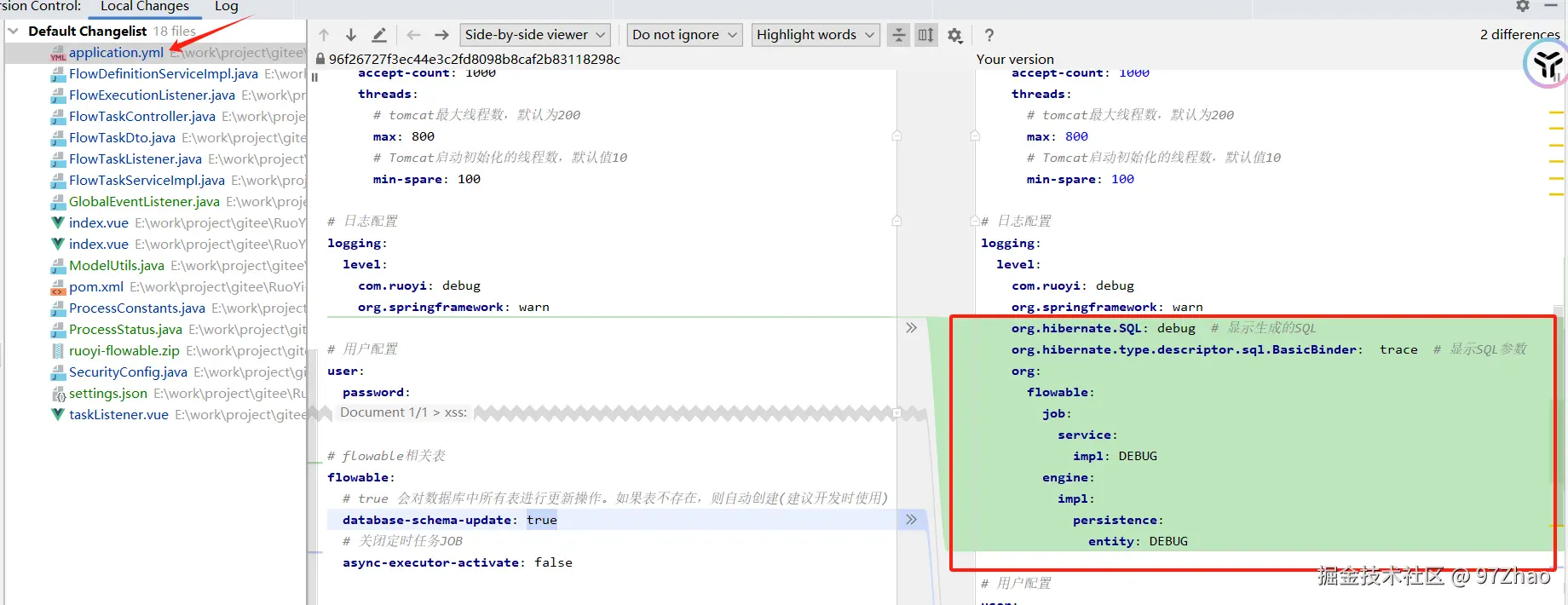The height and width of the screenshot is (605, 1568).
Task: Open version control panel gear options
Action: click(1523, 6)
